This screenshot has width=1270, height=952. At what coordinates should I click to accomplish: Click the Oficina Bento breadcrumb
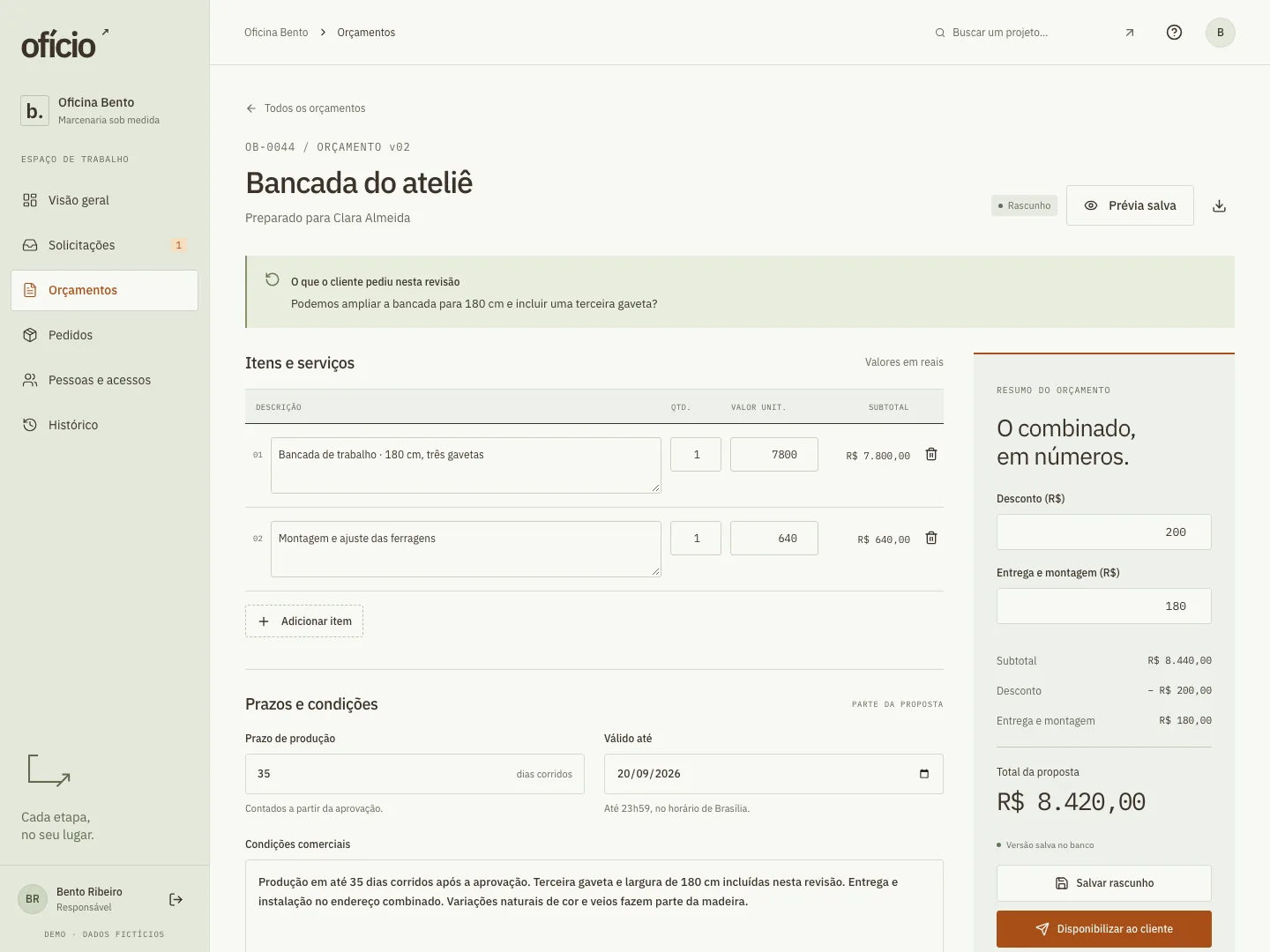click(276, 33)
